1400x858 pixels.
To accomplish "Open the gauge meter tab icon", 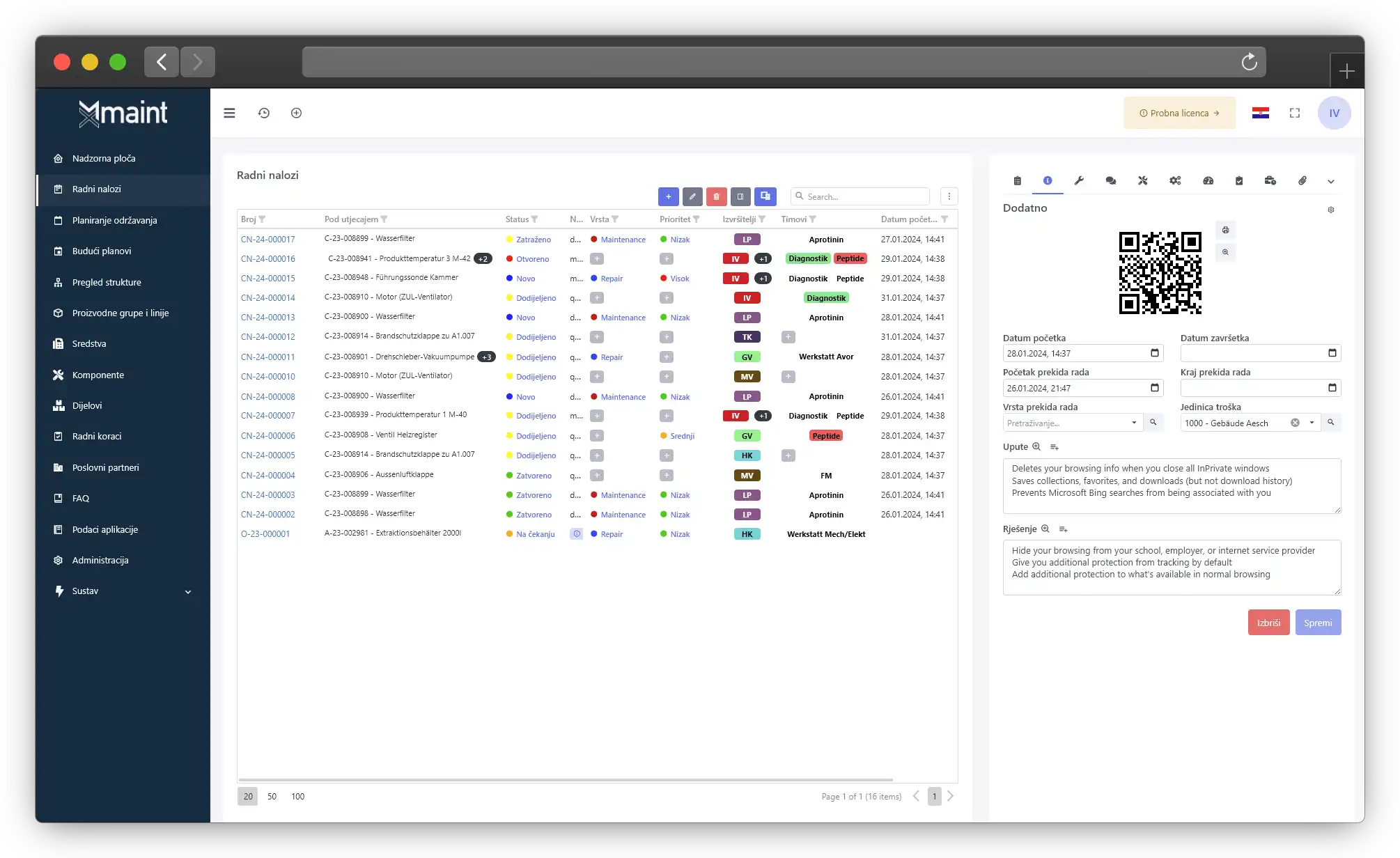I will click(1208, 180).
